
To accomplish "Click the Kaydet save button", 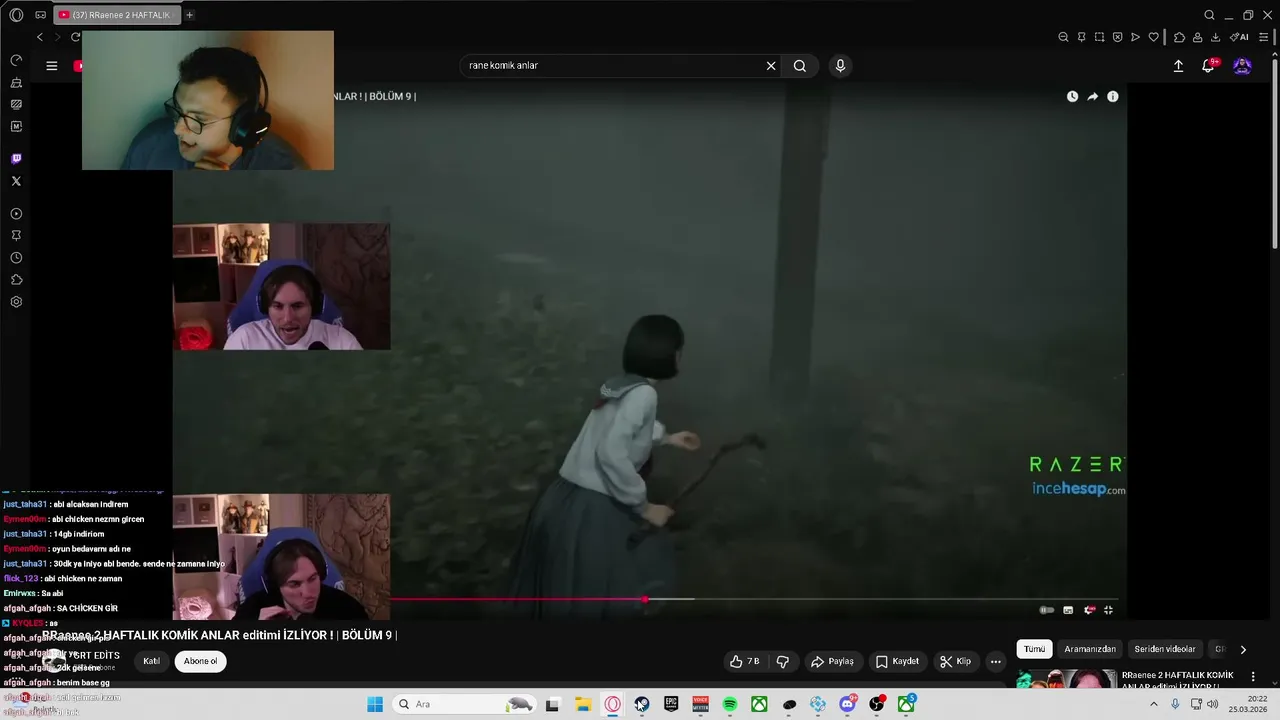I will (x=897, y=661).
